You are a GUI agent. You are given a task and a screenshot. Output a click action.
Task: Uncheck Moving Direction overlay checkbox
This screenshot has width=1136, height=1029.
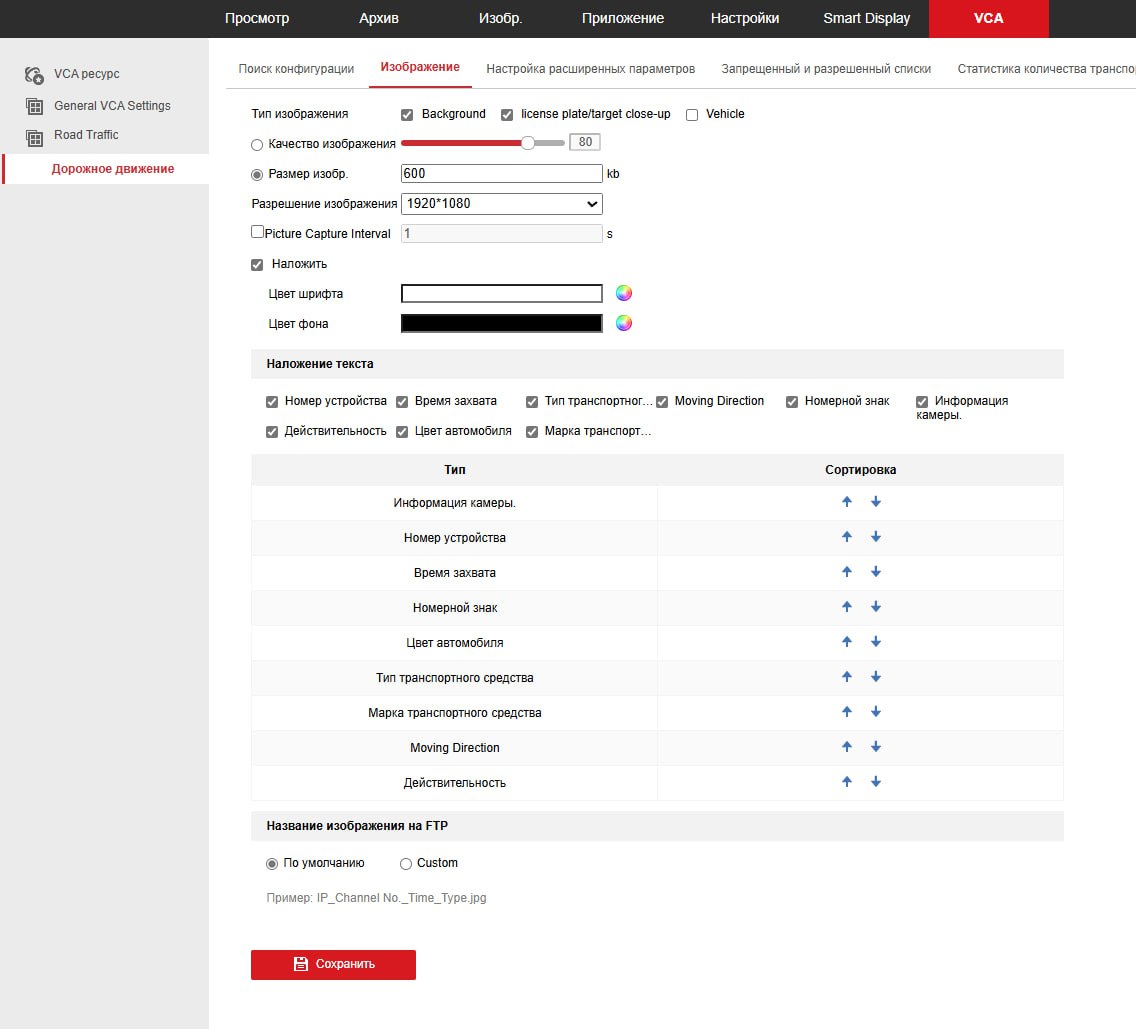point(662,402)
